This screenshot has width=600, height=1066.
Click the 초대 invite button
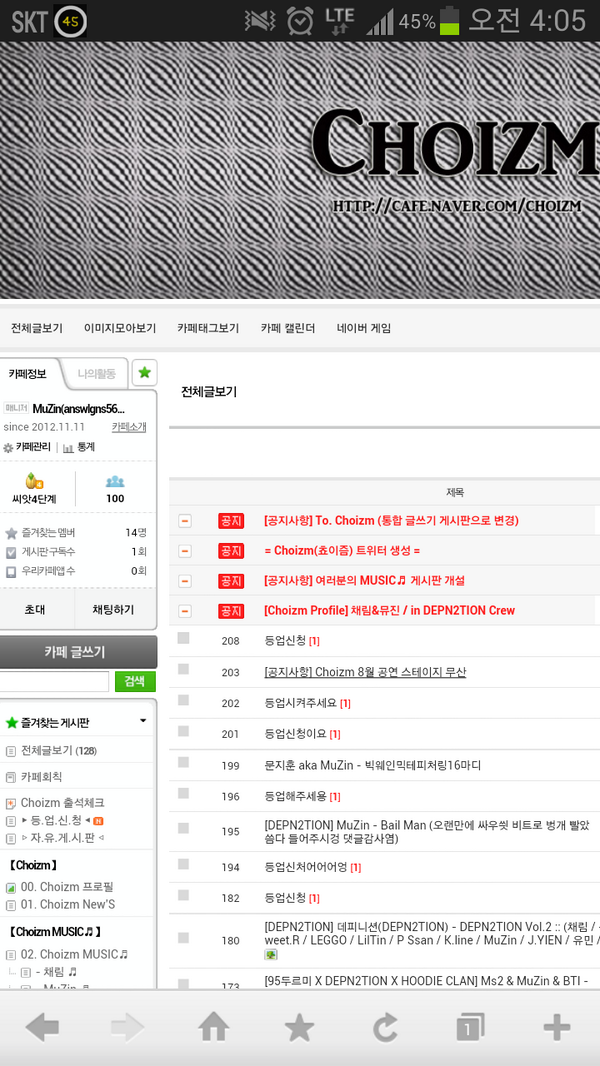pos(35,610)
